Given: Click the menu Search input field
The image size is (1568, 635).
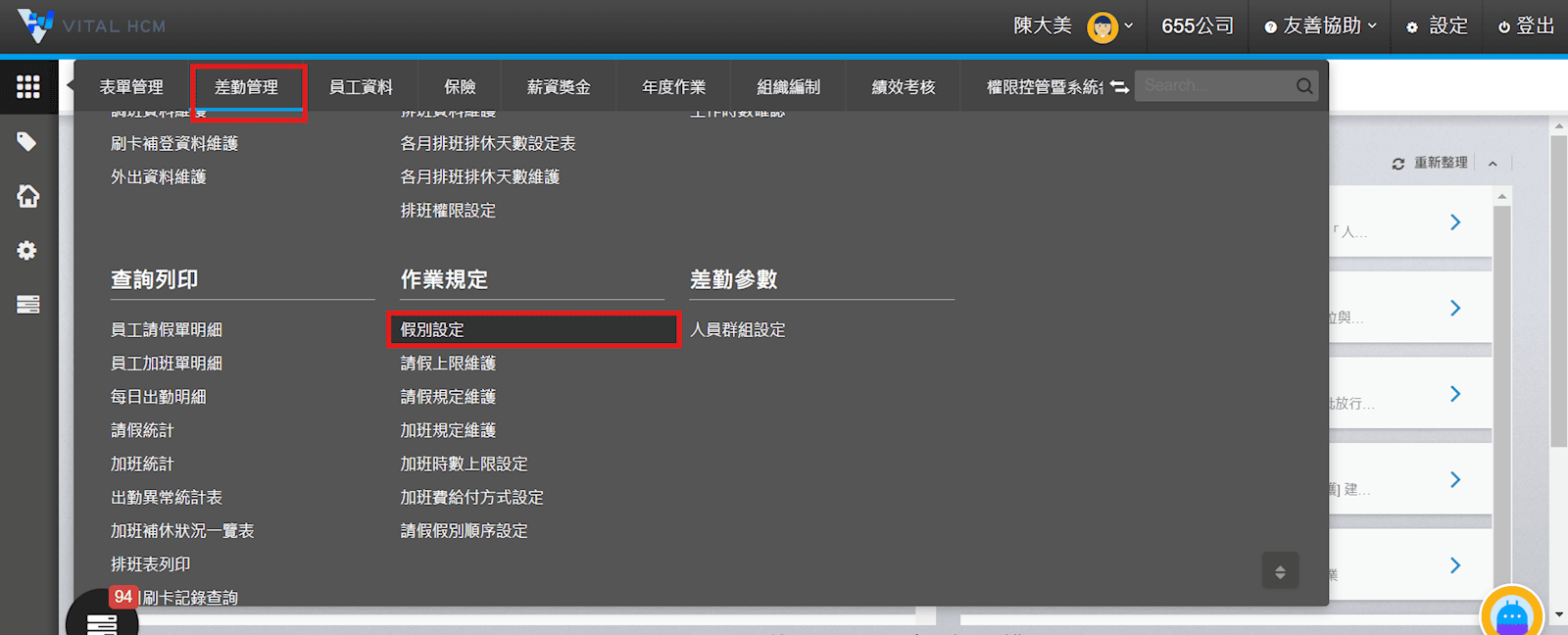Looking at the screenshot, I should click(x=1215, y=86).
